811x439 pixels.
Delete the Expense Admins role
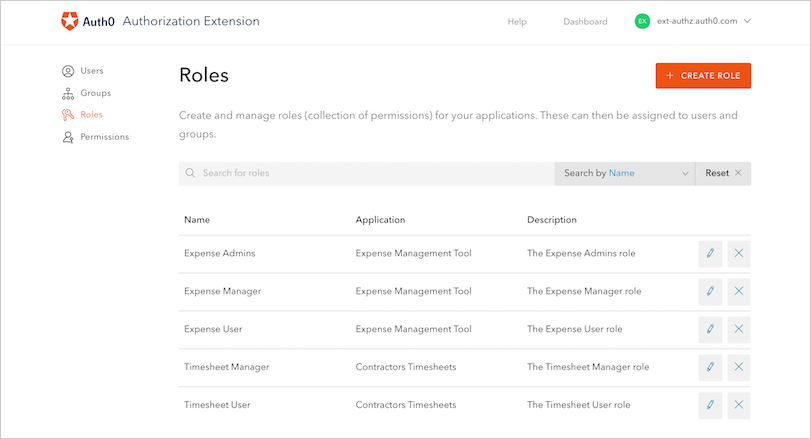pyautogui.click(x=739, y=253)
